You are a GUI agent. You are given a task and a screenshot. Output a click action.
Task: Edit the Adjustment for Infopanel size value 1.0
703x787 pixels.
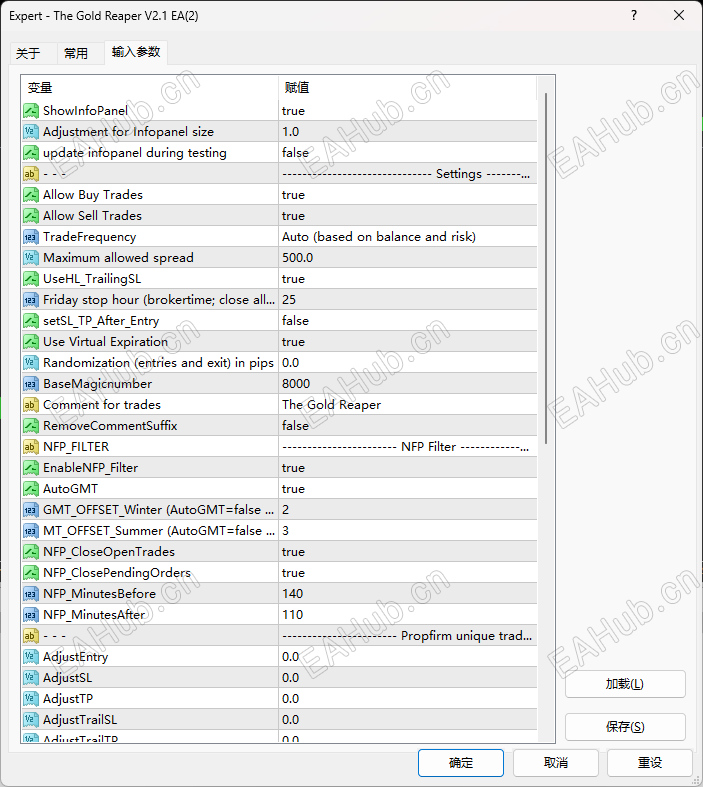click(x=407, y=132)
